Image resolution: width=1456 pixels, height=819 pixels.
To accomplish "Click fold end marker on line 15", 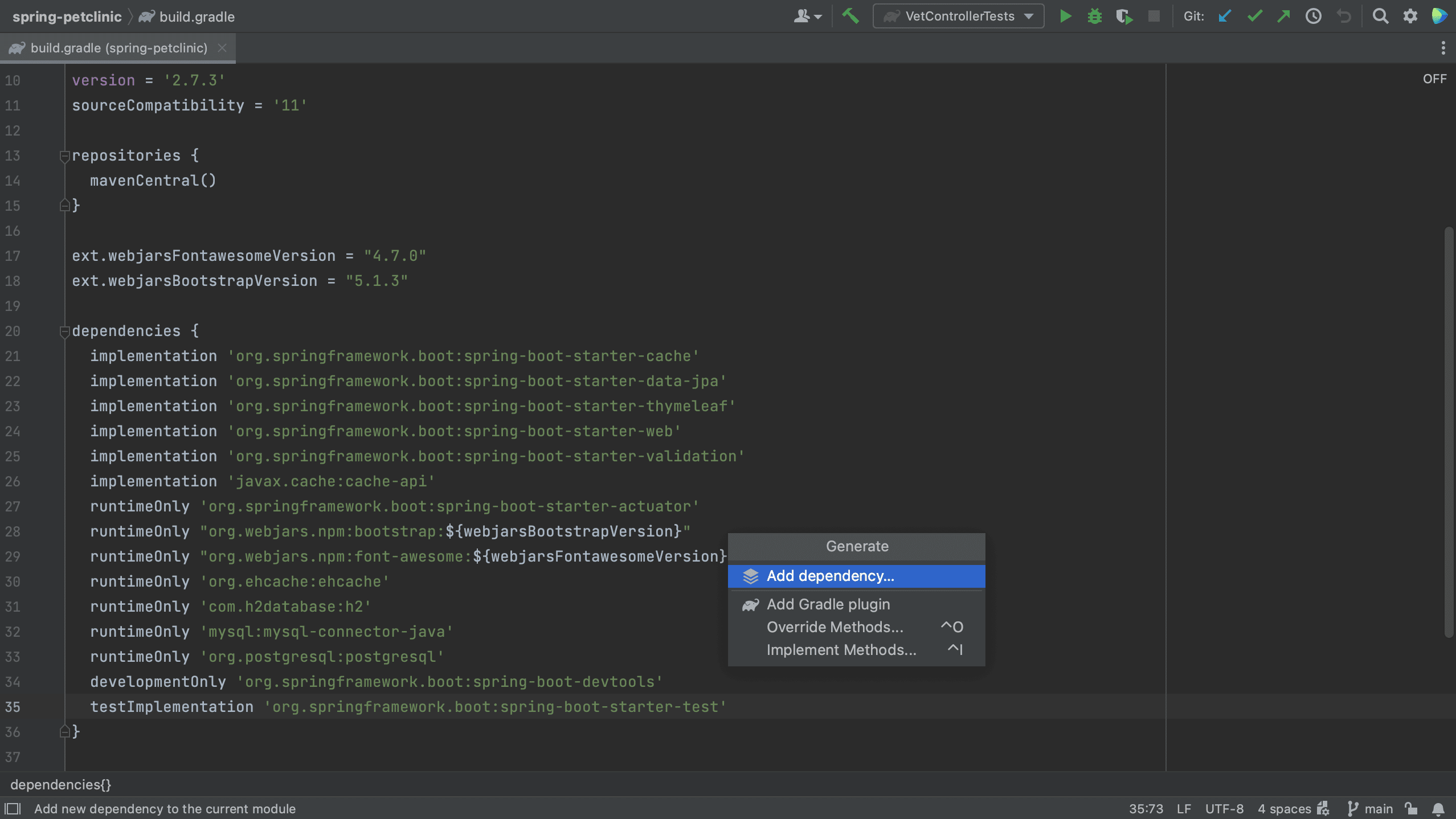I will tap(64, 205).
